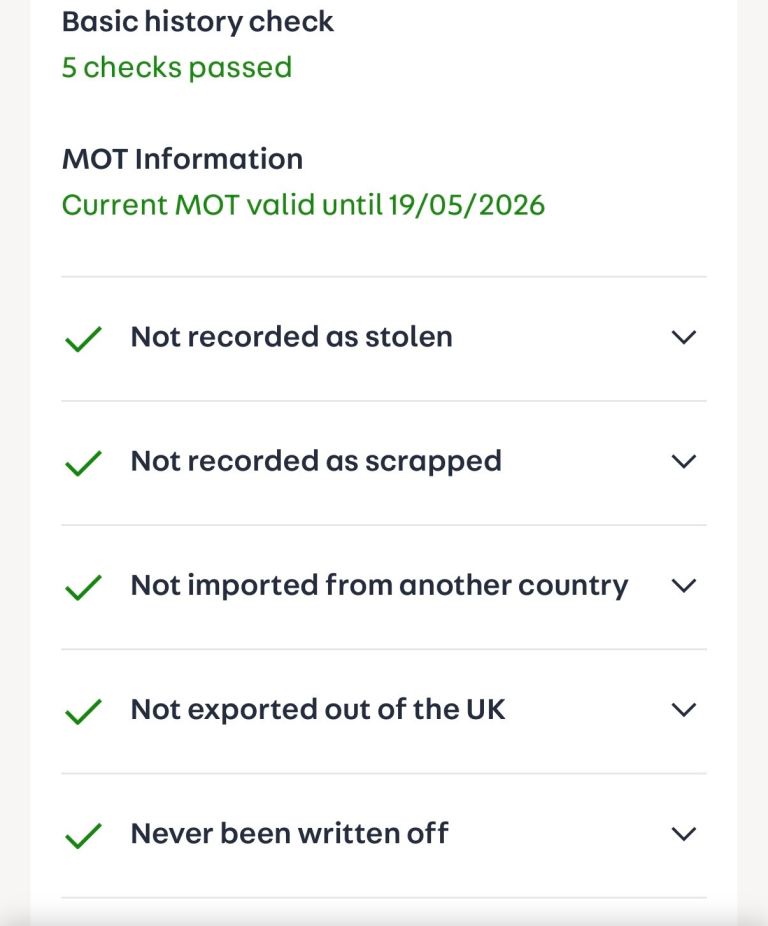Open the Not recorded as scrapped row label
This screenshot has width=768, height=926.
316,461
